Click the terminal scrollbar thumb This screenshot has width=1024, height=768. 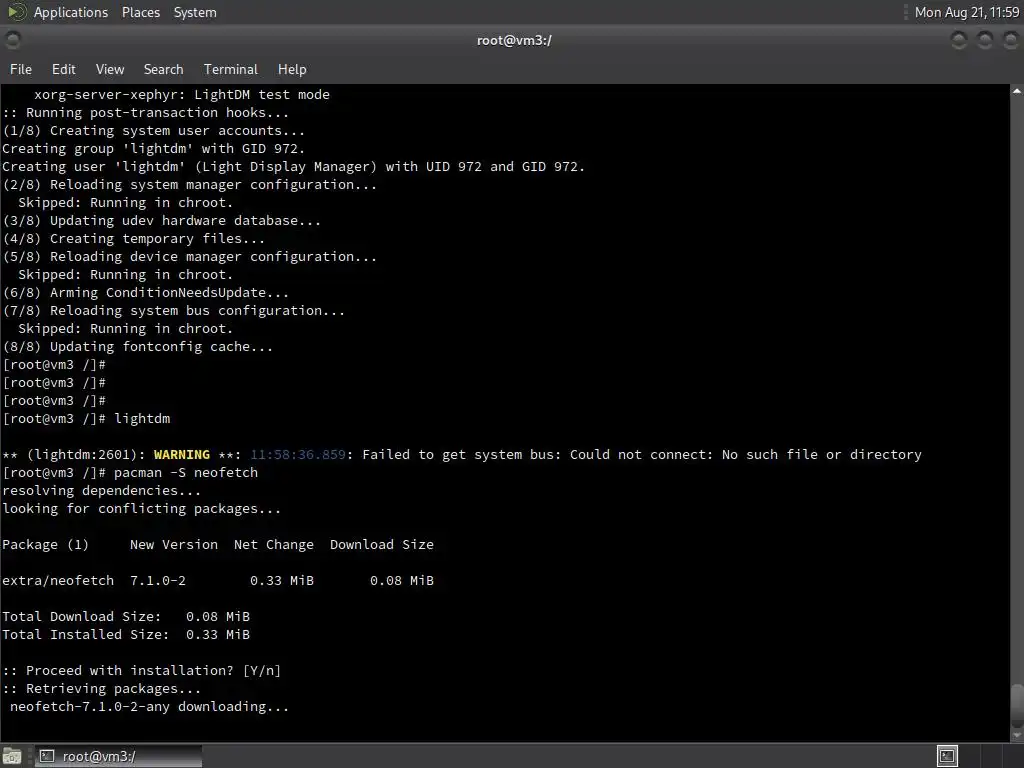tap(1017, 704)
